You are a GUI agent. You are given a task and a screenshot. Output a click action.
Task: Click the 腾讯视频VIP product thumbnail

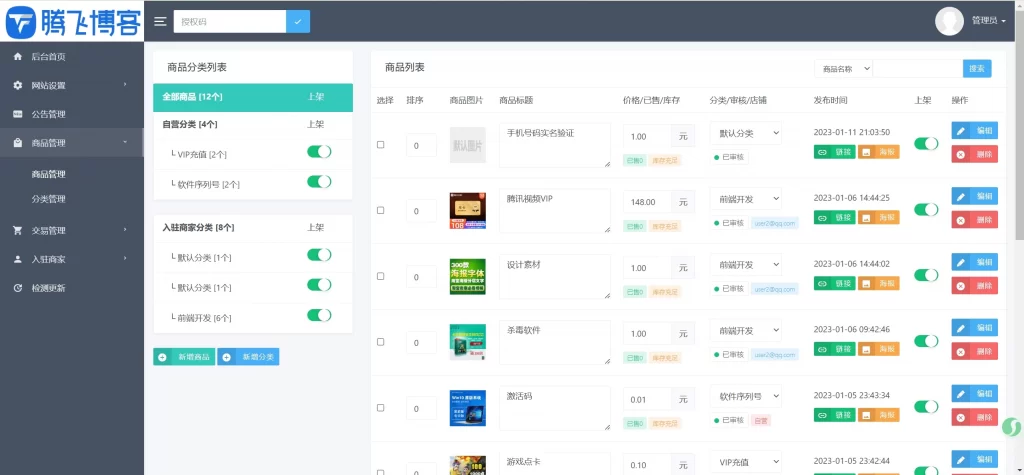click(467, 210)
